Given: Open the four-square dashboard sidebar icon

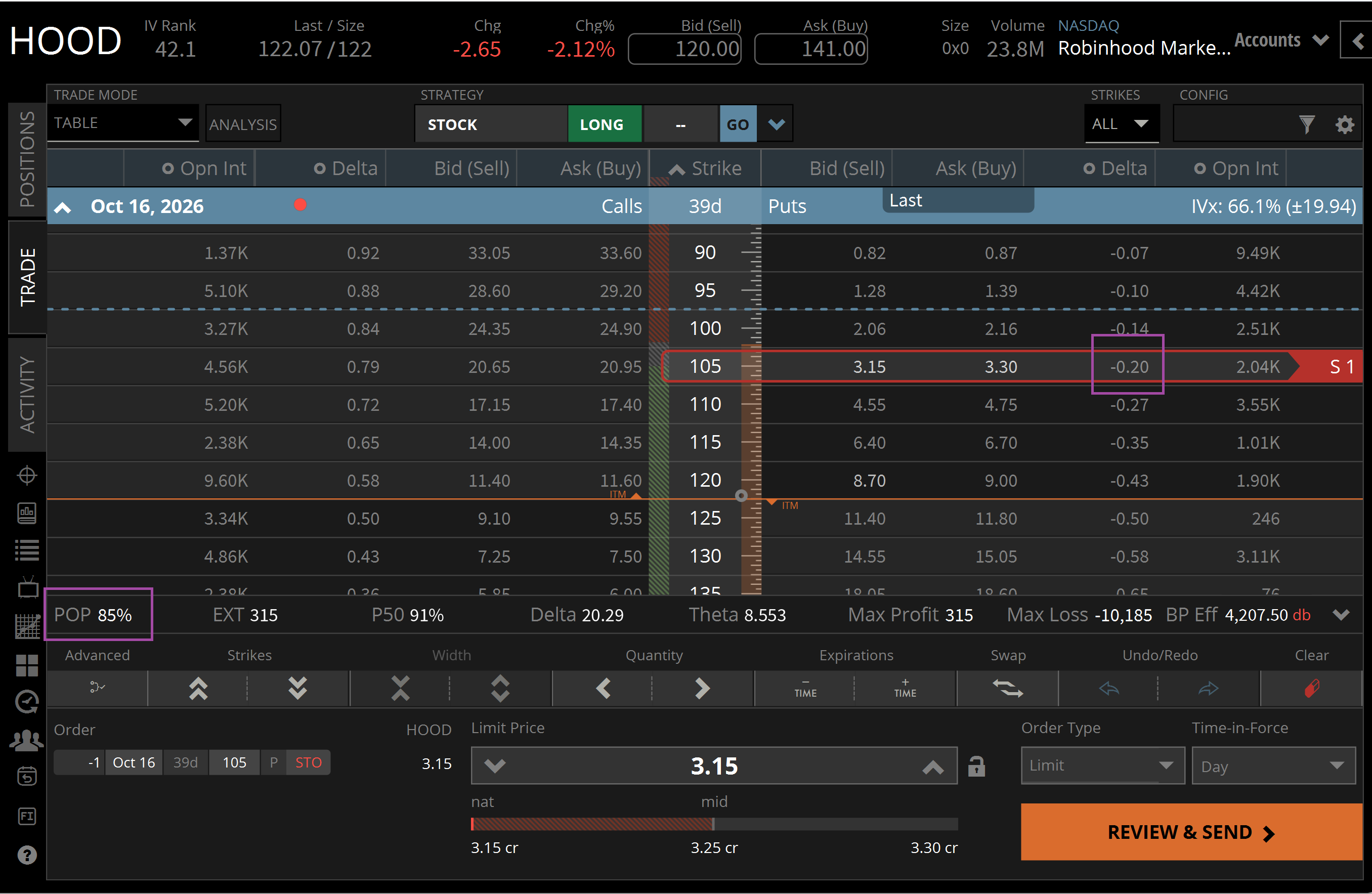Looking at the screenshot, I should click(26, 665).
